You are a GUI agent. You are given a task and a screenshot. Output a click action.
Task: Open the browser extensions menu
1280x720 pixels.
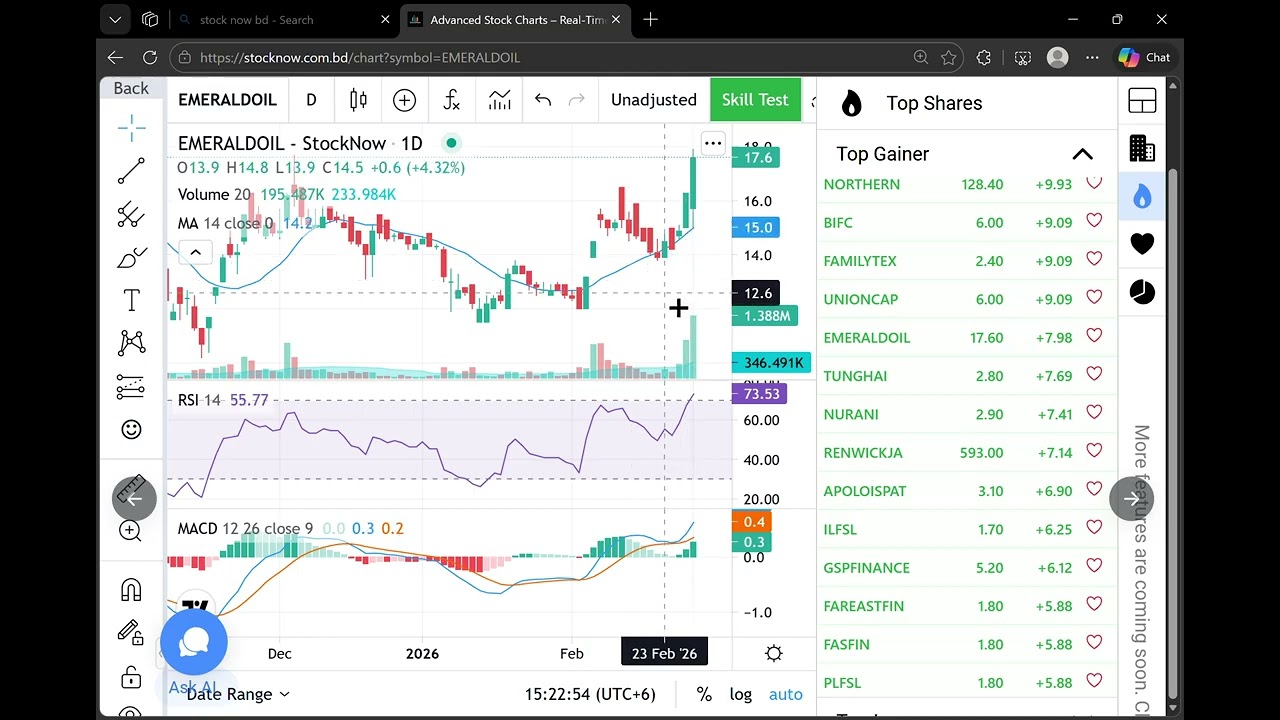click(x=984, y=58)
